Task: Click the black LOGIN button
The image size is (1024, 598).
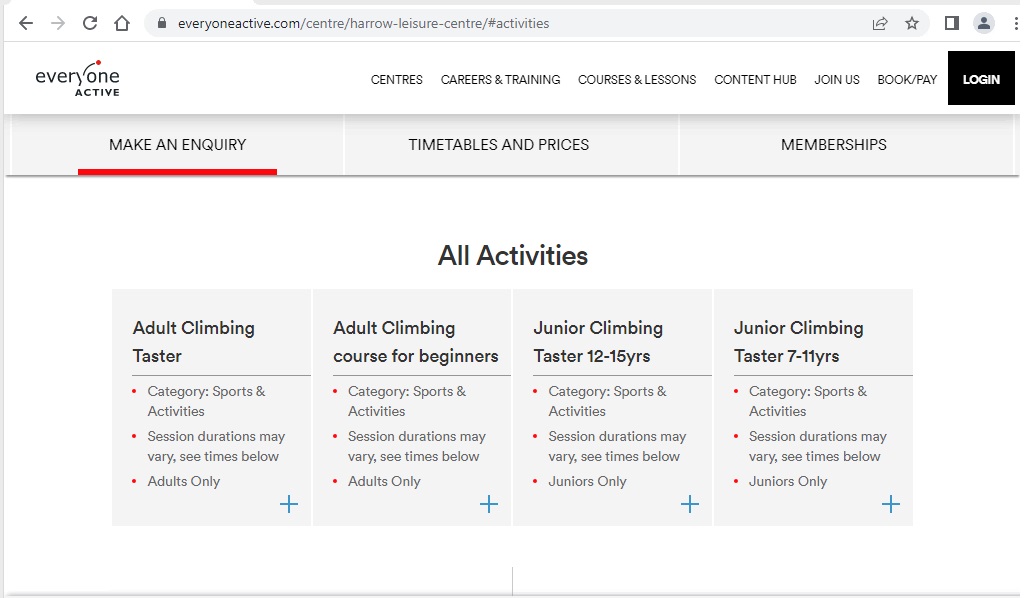Action: point(981,78)
